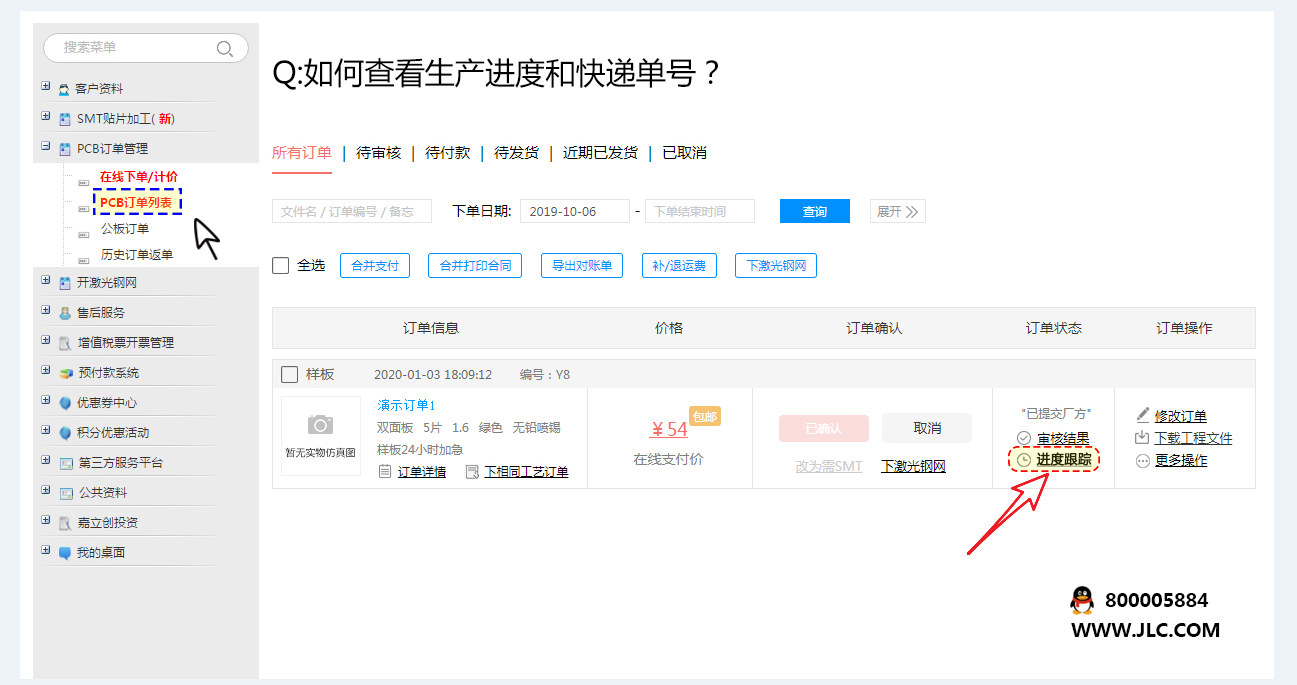Viewport: 1297px width, 685px height.
Task: Collapse the PCB订单管理 tree node
Action: click(46, 147)
